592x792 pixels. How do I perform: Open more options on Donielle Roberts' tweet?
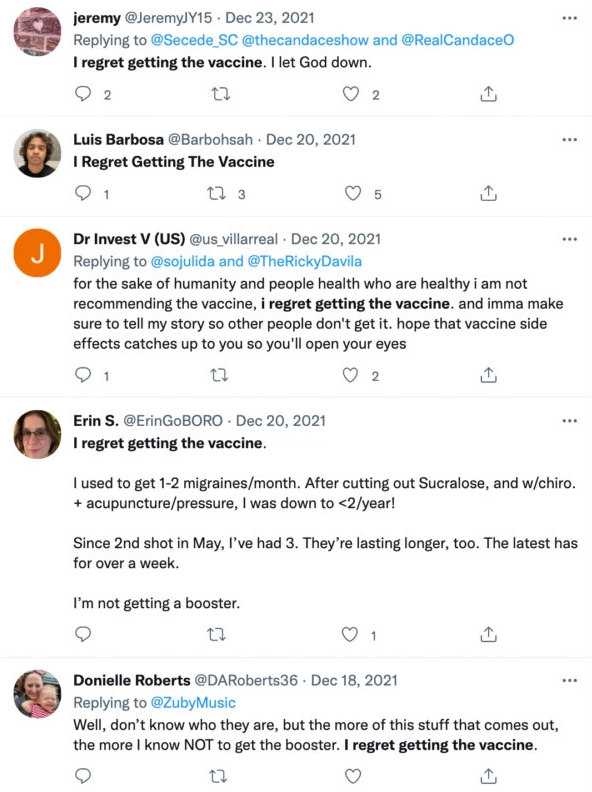(569, 680)
